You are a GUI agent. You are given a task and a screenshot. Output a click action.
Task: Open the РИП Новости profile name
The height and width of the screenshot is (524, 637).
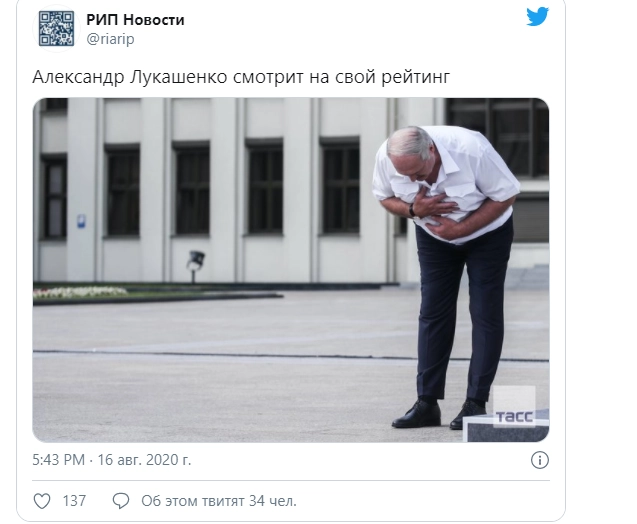[x=135, y=19]
